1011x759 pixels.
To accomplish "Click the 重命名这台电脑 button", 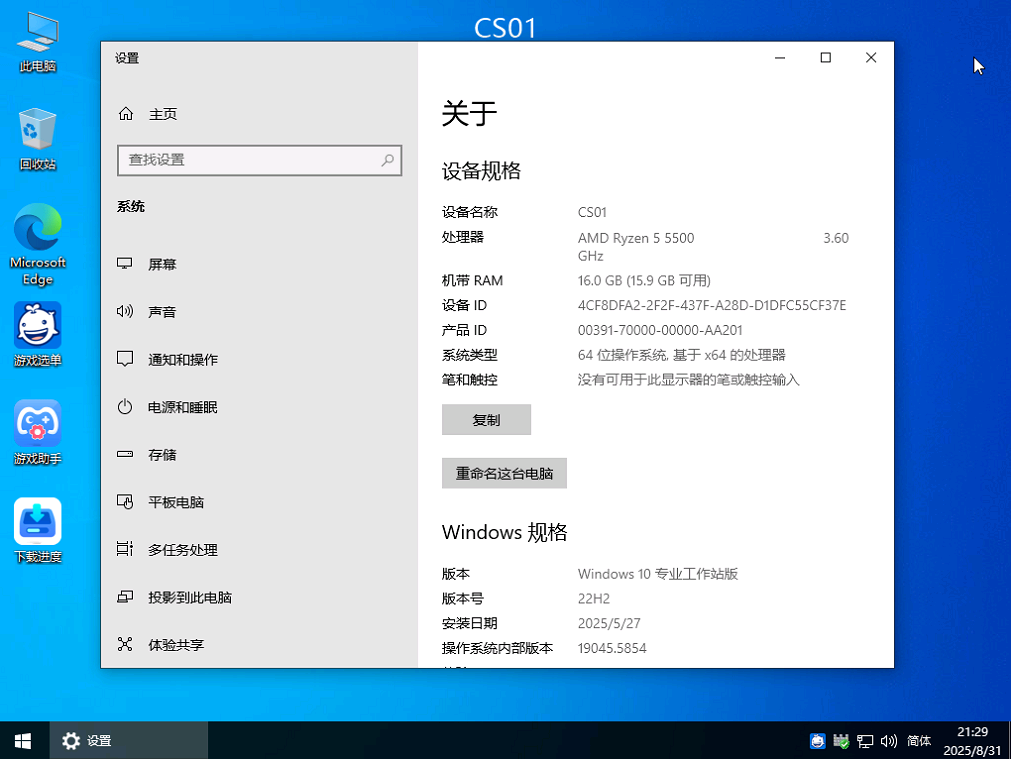I will tap(504, 473).
